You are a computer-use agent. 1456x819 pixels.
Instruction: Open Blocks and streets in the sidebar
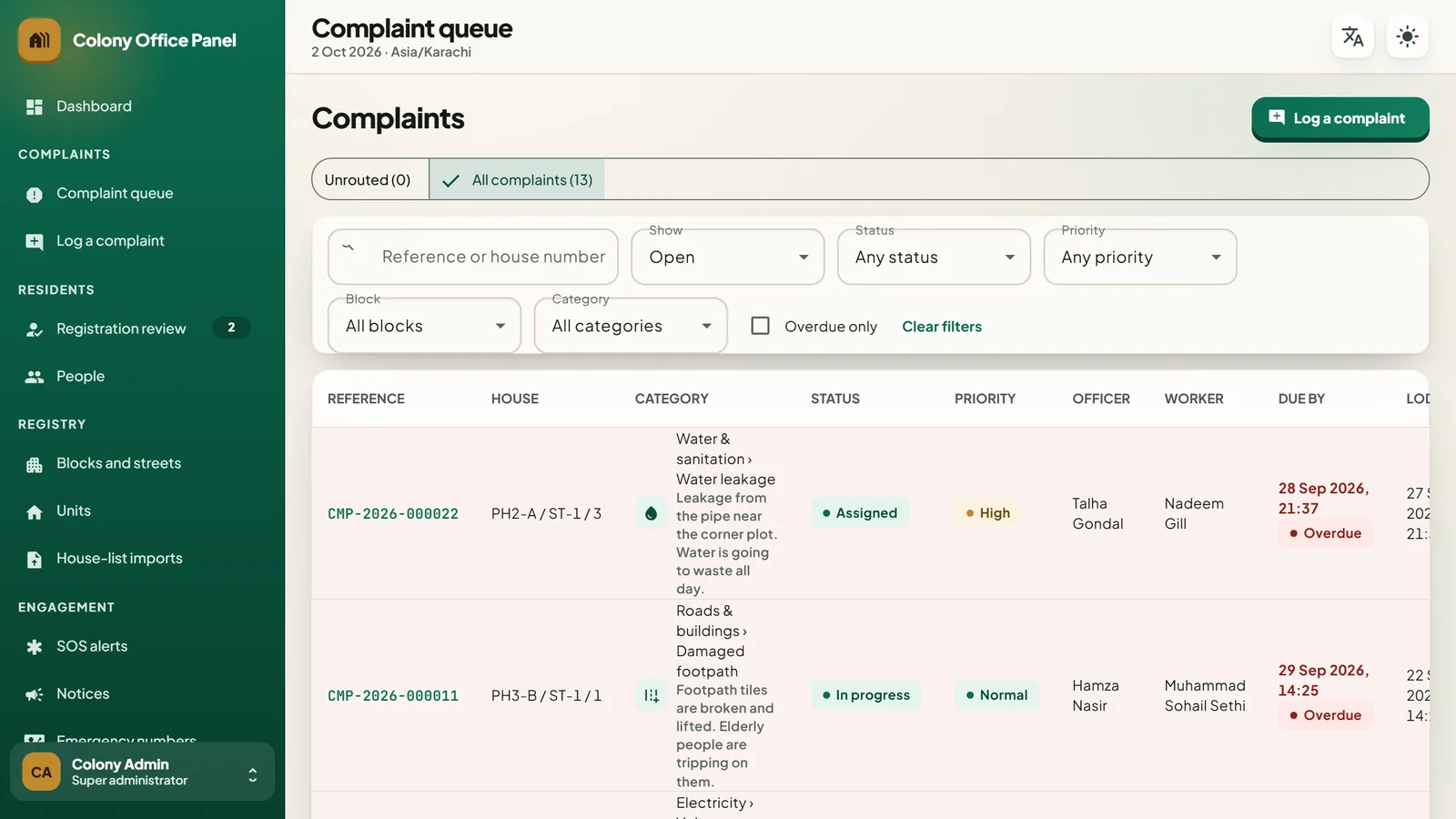pos(142,464)
